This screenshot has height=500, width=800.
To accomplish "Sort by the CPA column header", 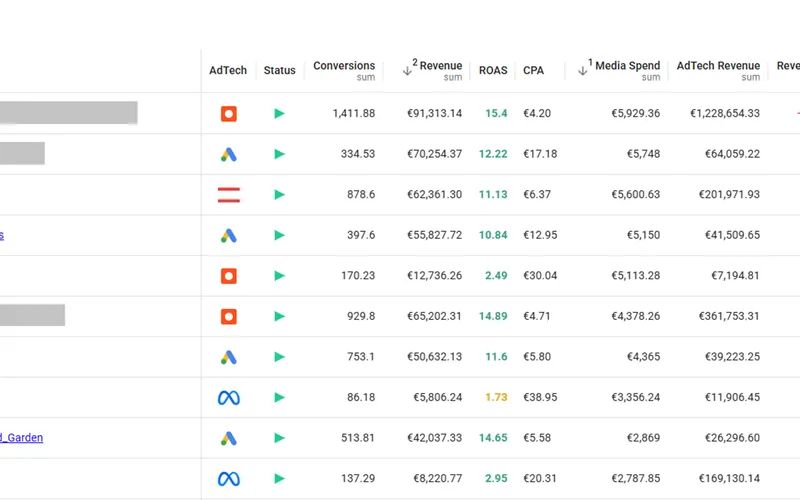I will pyautogui.click(x=533, y=70).
